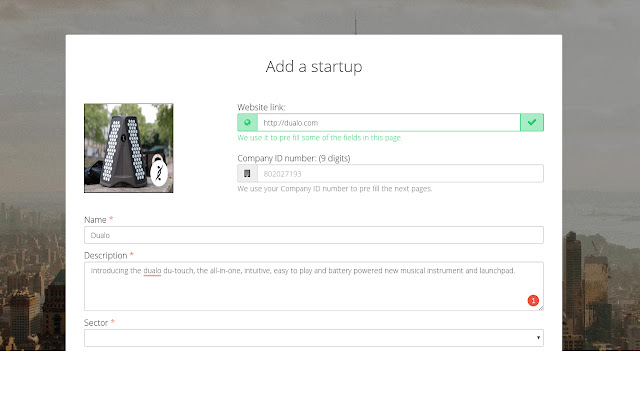This screenshot has height=400, width=640.
Task: Click the startup logo image
Action: (129, 147)
